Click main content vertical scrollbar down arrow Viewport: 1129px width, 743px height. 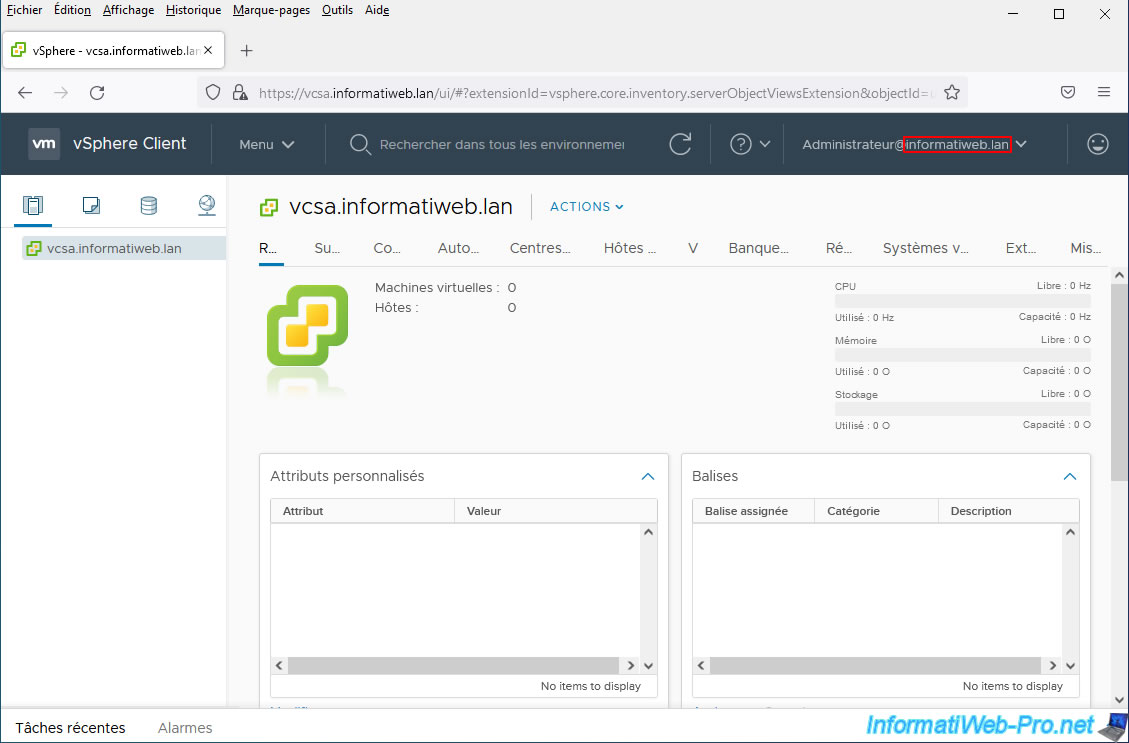click(x=1119, y=699)
